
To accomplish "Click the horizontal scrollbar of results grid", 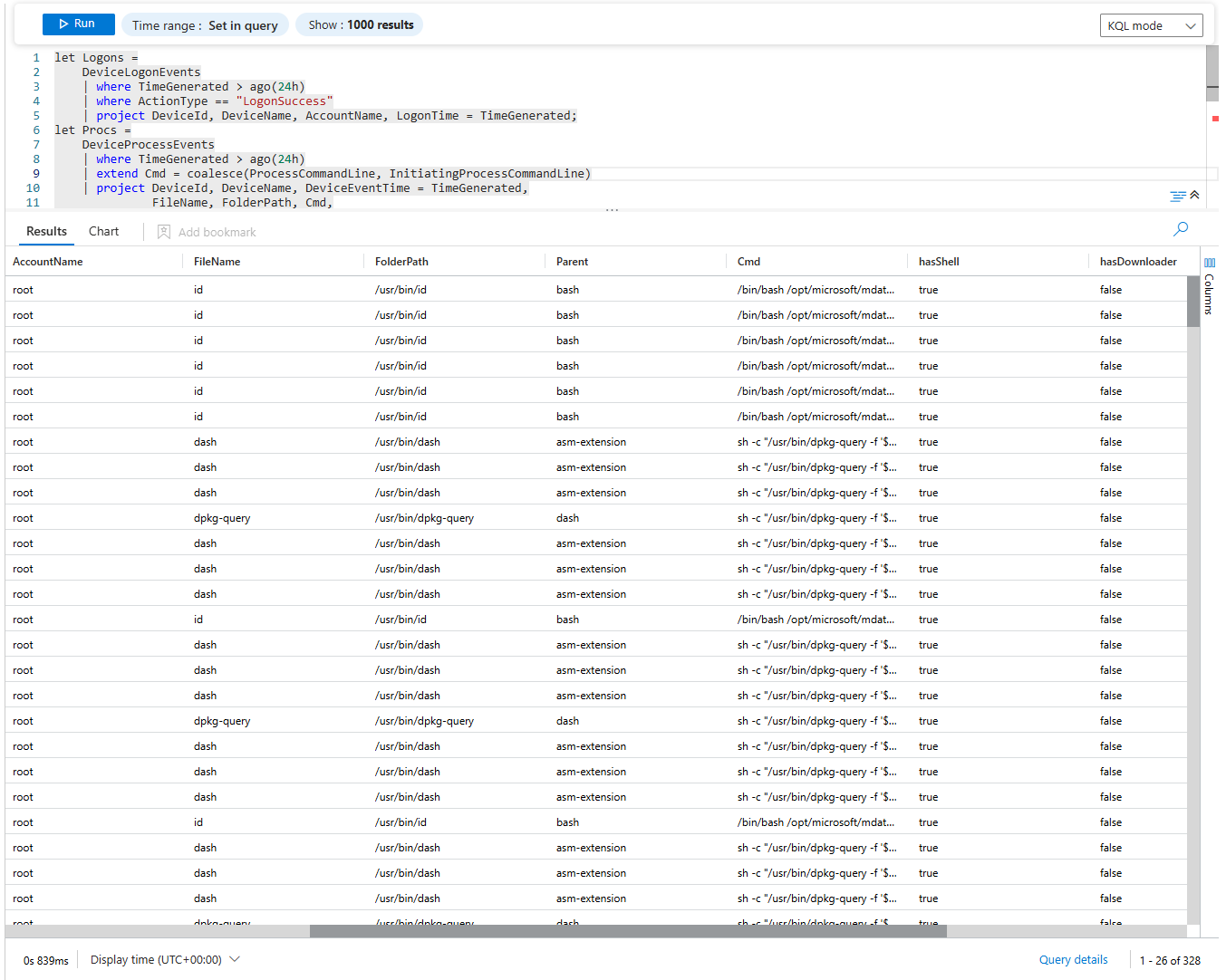I will 627,931.
